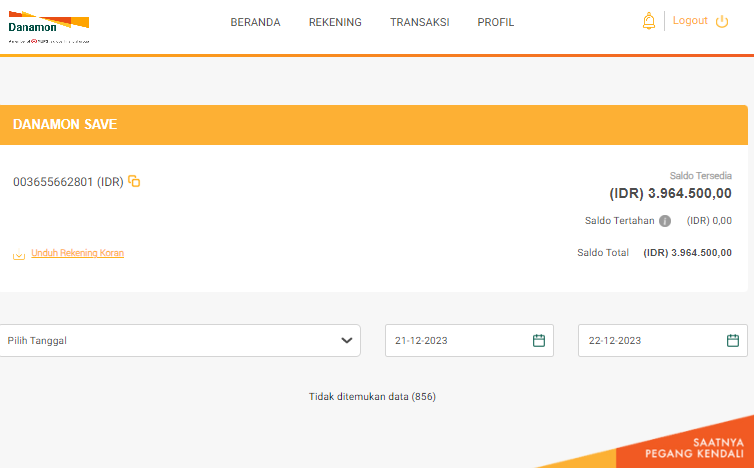Click the Saldo Tersedia amount (IDR) 3.964.500,00

[x=670, y=193]
